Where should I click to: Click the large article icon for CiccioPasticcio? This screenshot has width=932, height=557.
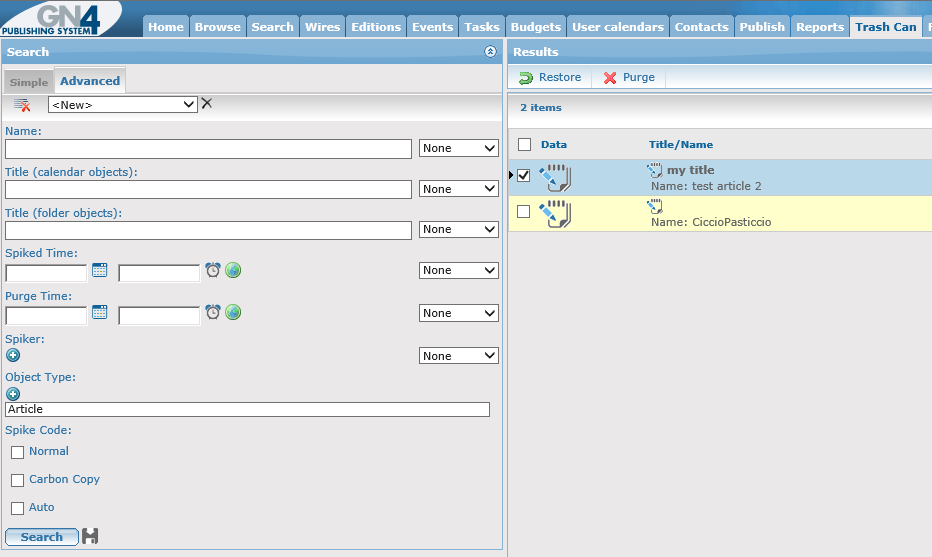tap(555, 214)
